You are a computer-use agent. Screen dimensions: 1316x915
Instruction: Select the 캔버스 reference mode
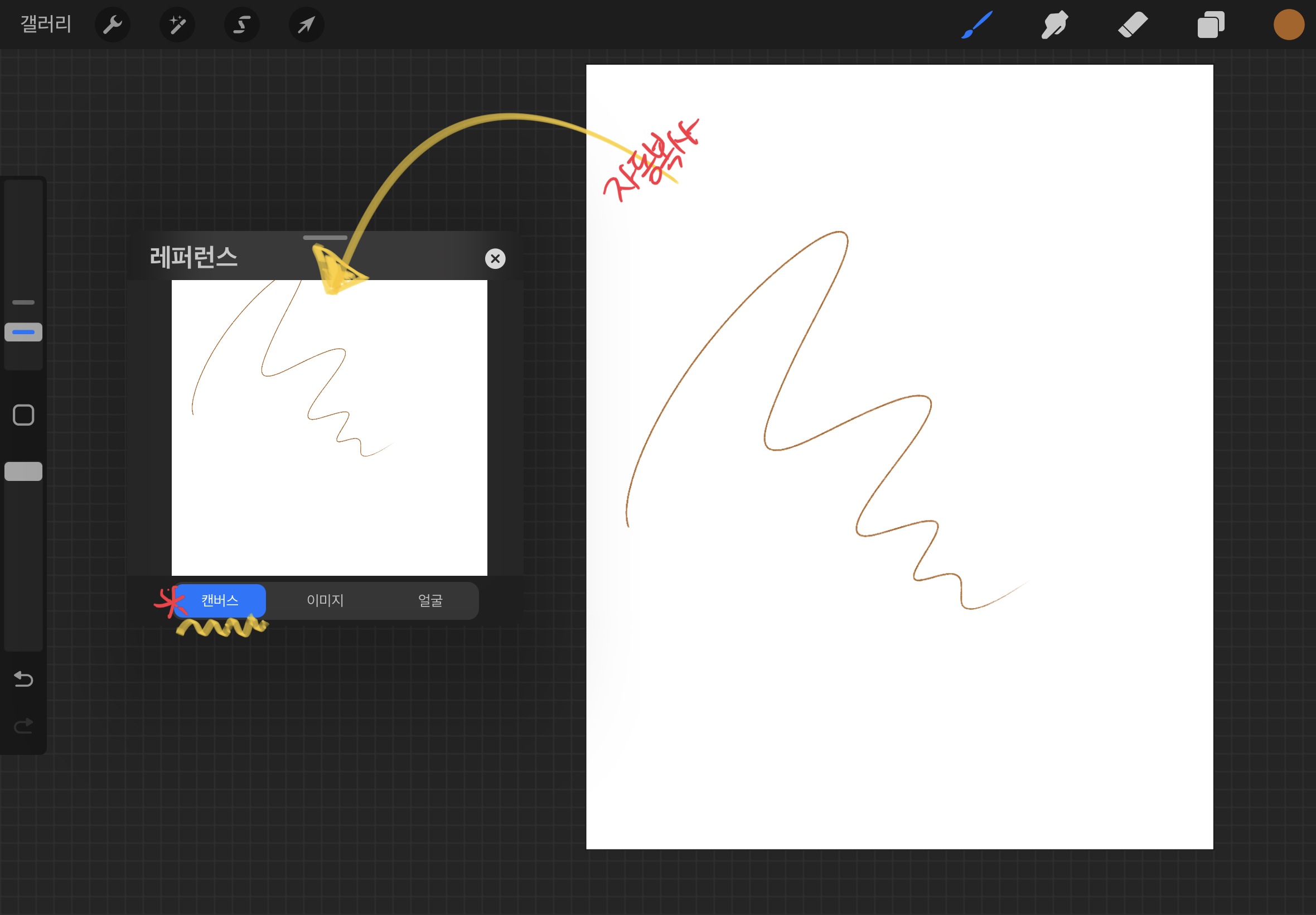220,600
